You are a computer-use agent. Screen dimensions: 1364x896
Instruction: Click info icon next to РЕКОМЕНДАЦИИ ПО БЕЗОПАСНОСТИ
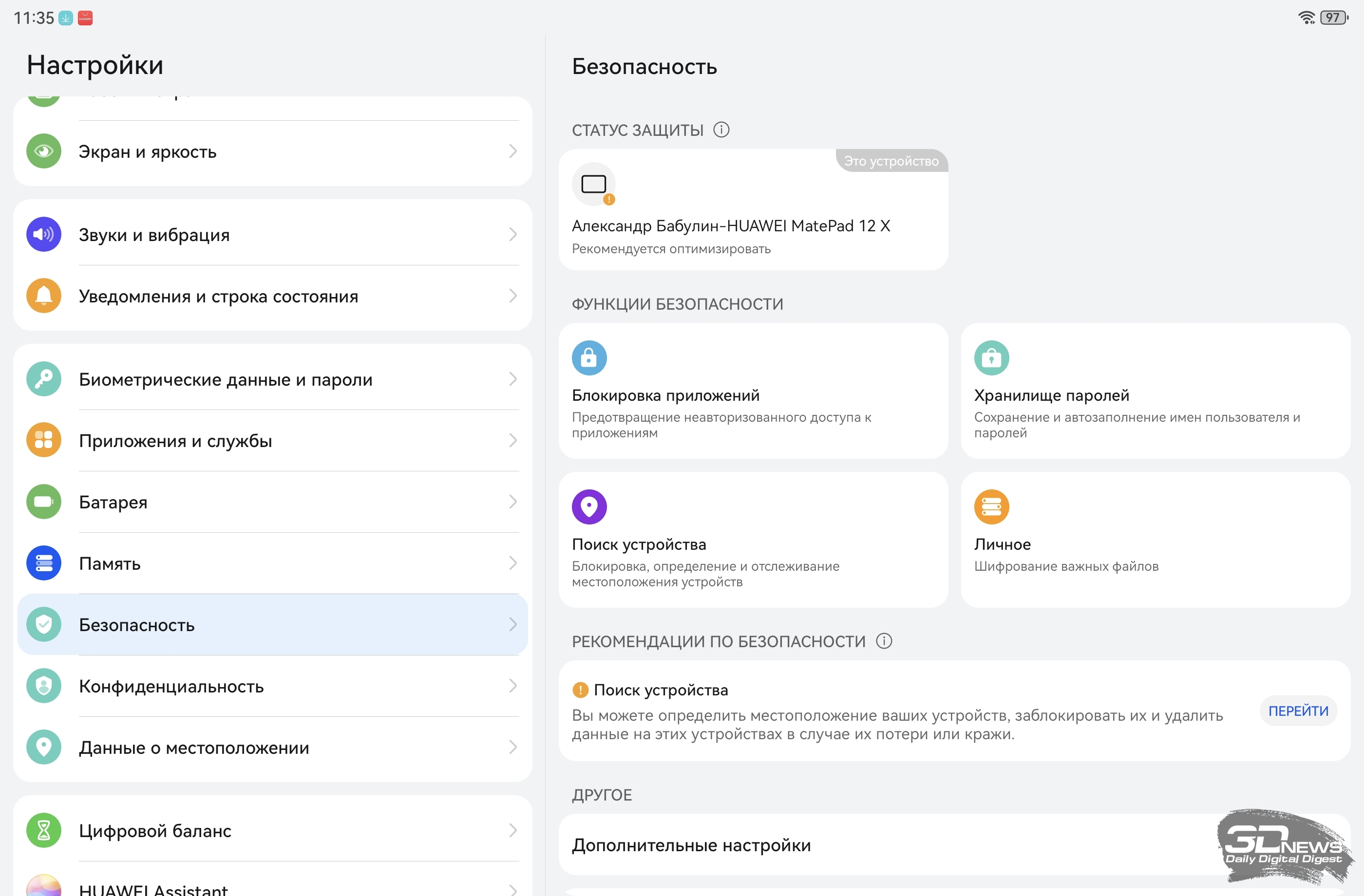(x=884, y=641)
